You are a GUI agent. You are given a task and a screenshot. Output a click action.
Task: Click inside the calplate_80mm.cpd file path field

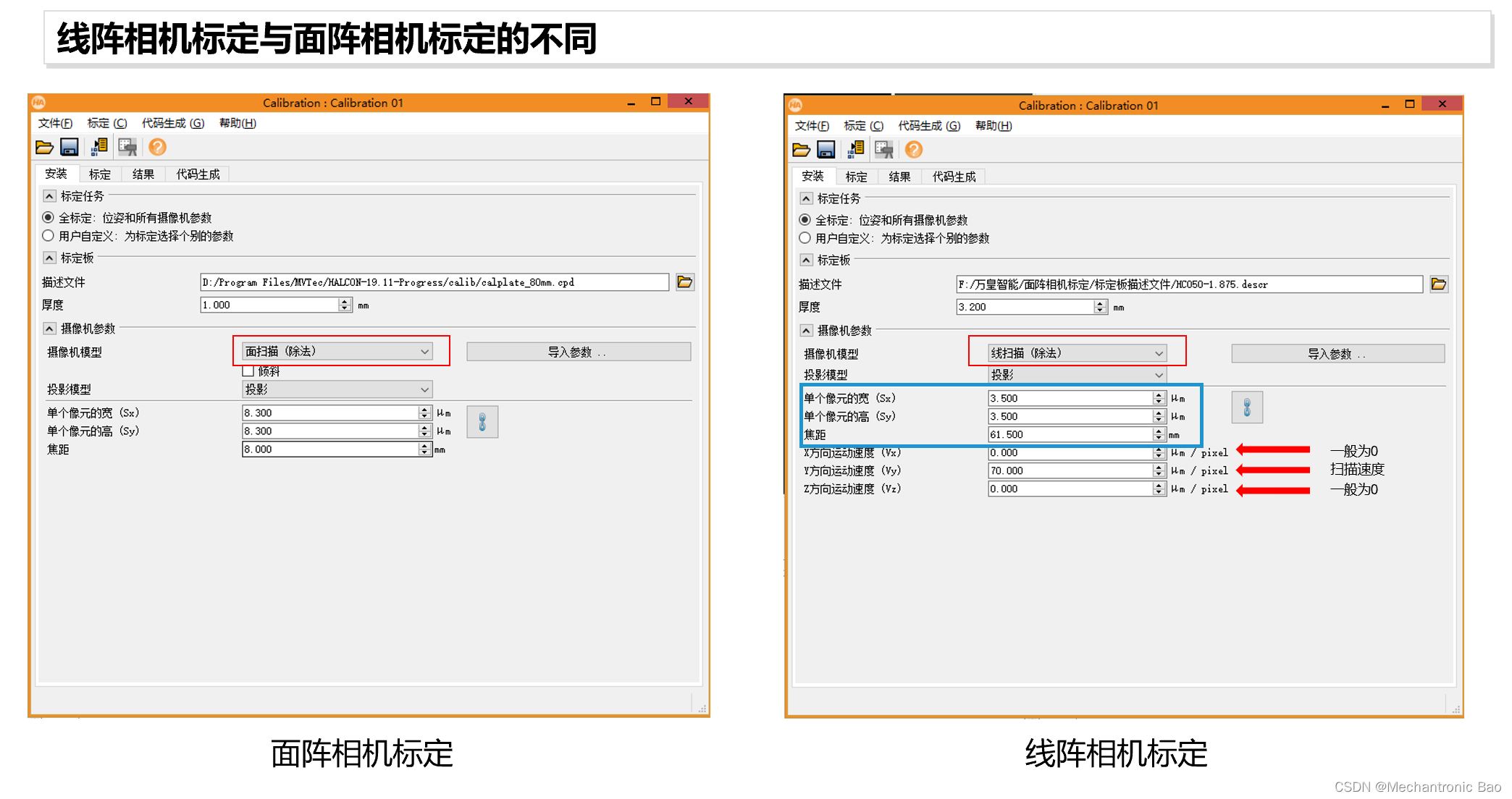pyautogui.click(x=434, y=282)
